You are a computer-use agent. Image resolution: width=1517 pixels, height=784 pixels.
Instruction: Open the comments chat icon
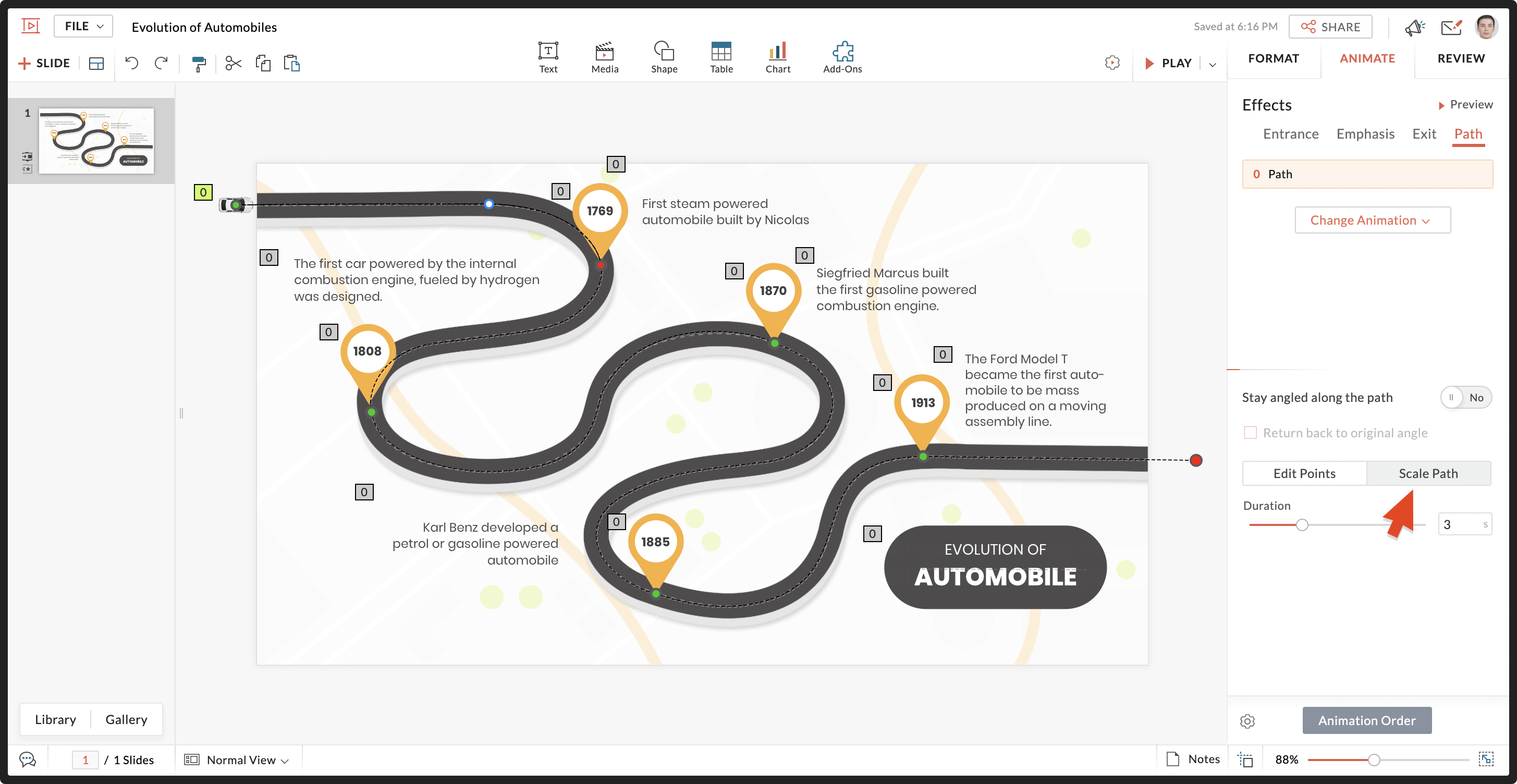(x=27, y=759)
